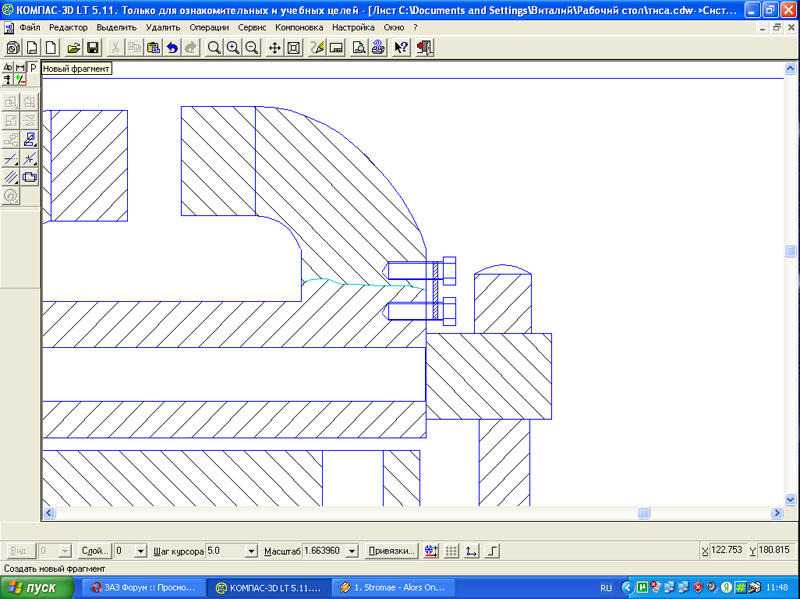Open the Компоновка menu

click(x=301, y=28)
